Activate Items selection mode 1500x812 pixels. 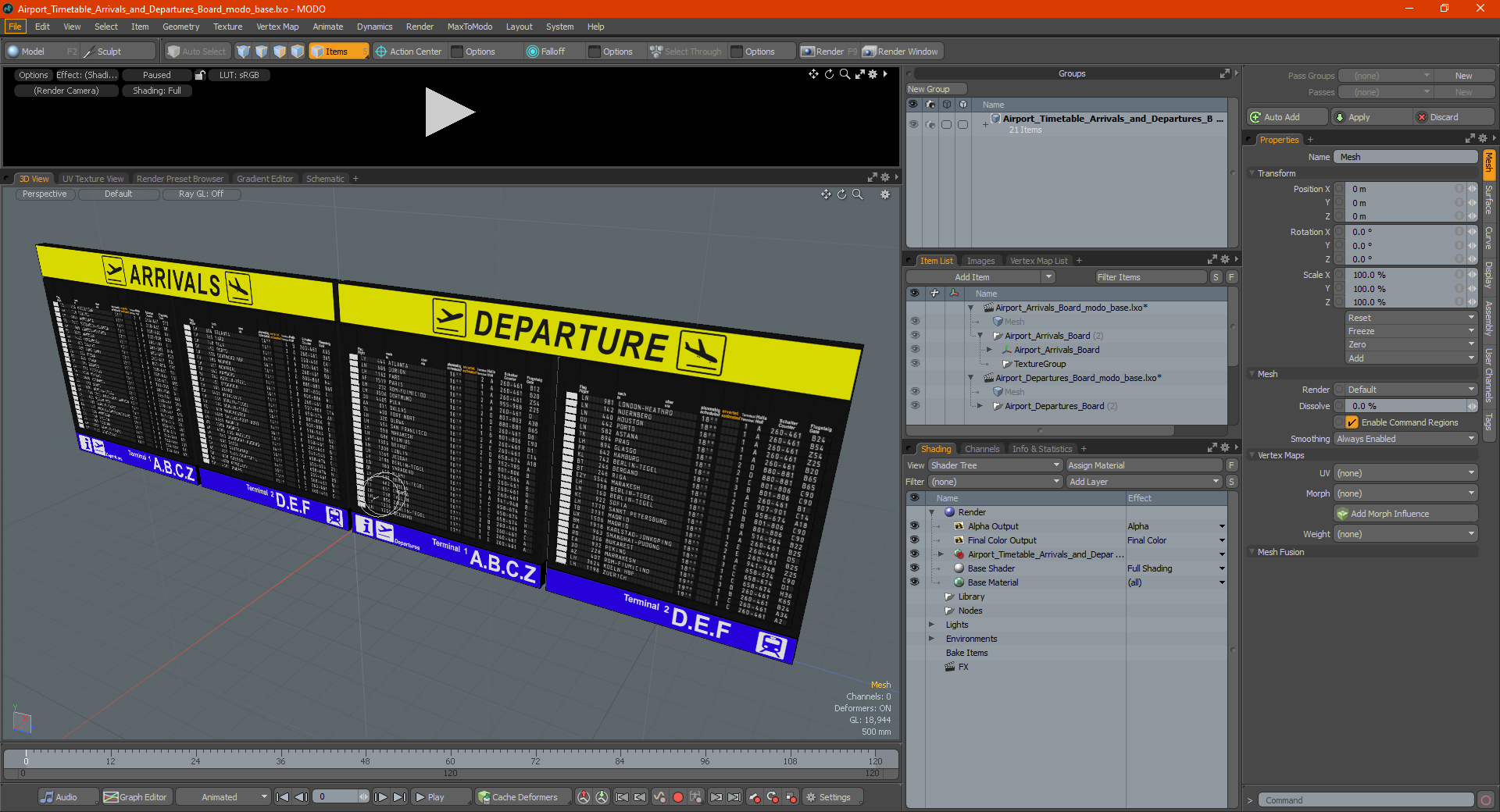[x=338, y=52]
